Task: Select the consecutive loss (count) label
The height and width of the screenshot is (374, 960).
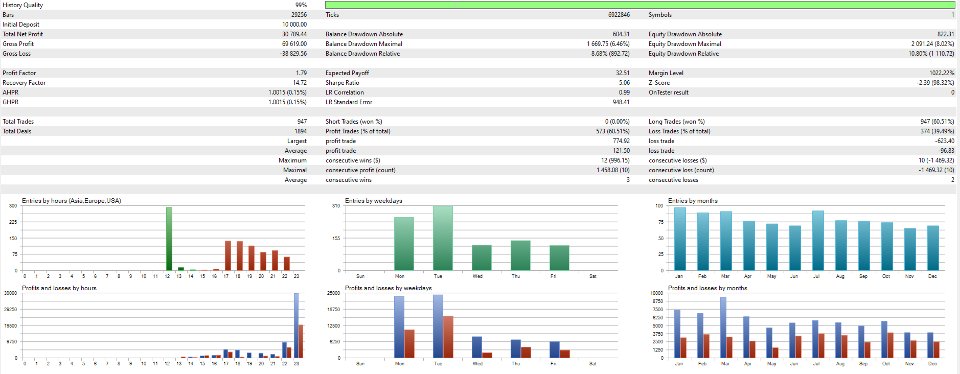Action: click(681, 171)
